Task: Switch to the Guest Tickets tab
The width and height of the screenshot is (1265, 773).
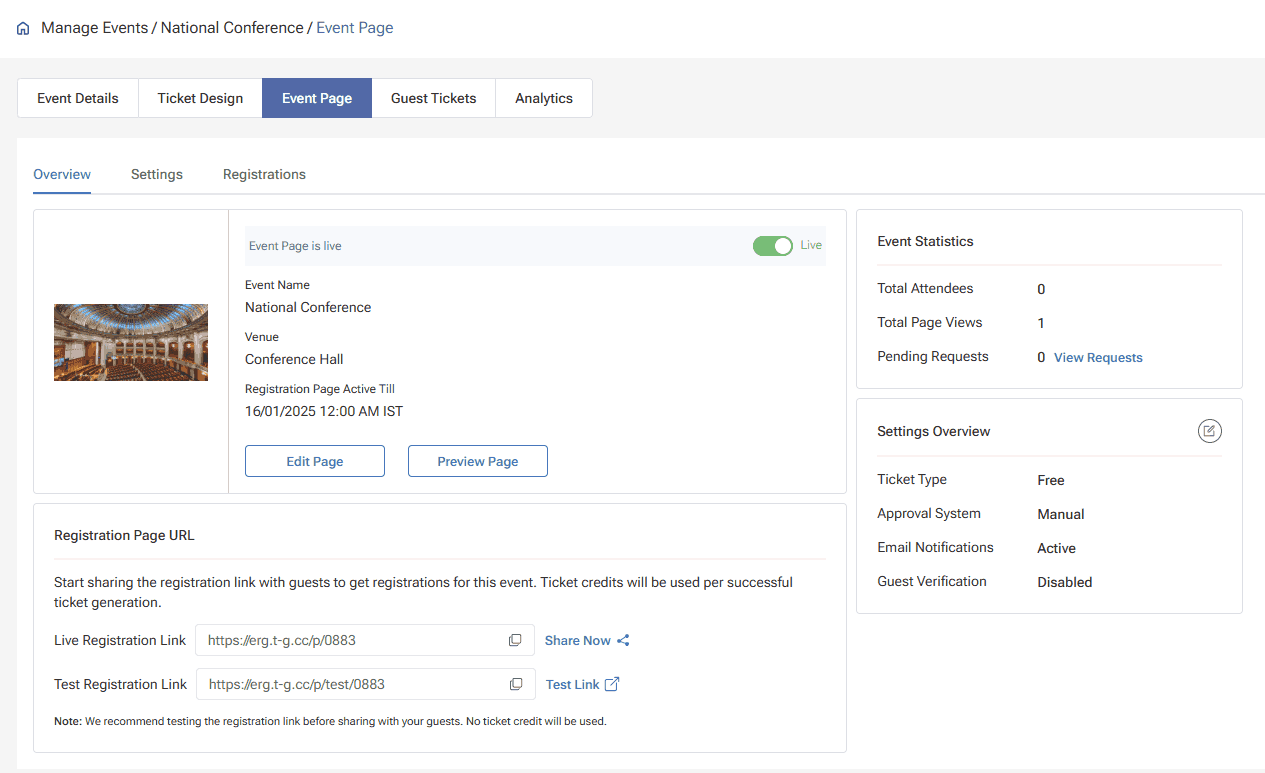Action: point(434,98)
